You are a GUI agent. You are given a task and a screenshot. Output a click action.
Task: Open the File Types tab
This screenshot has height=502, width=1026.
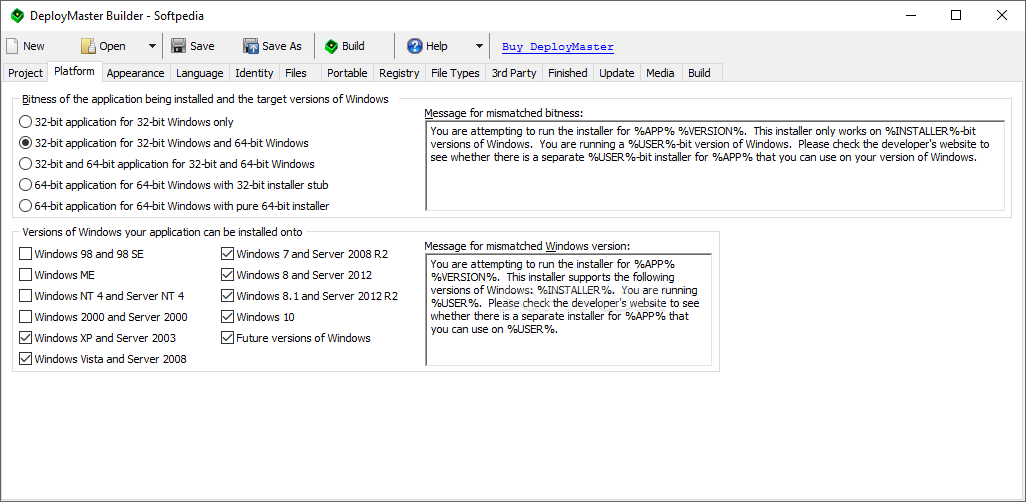pyautogui.click(x=455, y=73)
